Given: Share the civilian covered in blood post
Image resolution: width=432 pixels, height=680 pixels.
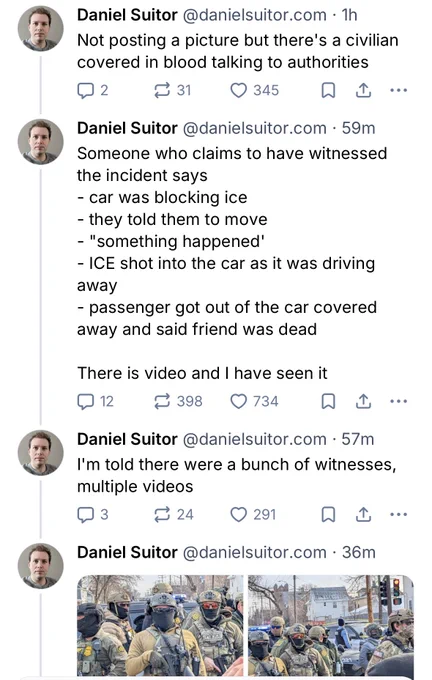Looking at the screenshot, I should click(363, 91).
